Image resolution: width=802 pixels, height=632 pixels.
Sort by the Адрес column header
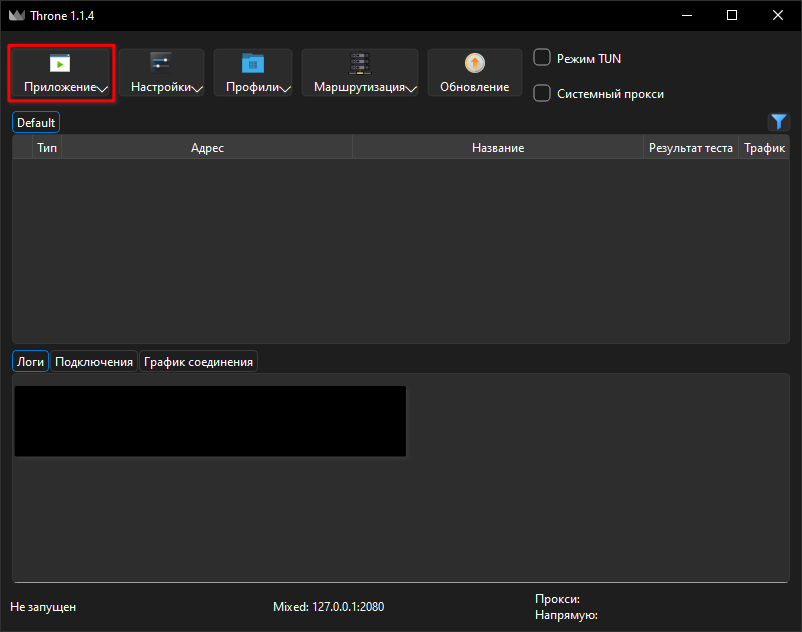click(x=207, y=148)
